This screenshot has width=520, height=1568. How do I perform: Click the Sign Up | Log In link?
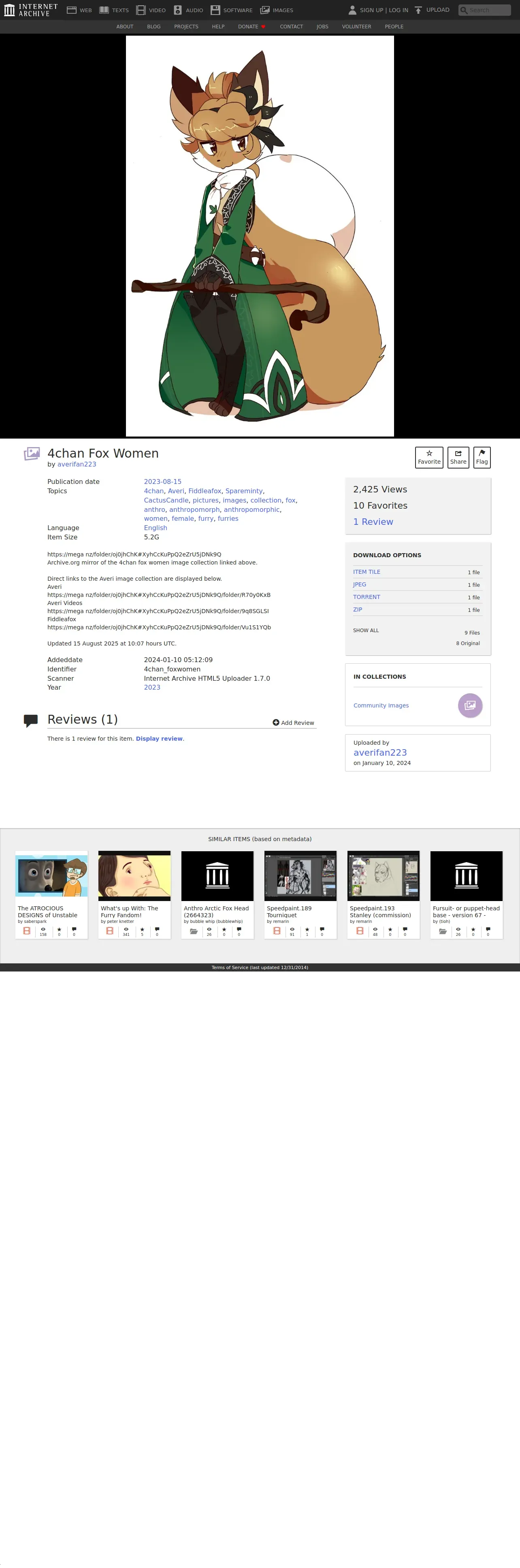(x=384, y=11)
